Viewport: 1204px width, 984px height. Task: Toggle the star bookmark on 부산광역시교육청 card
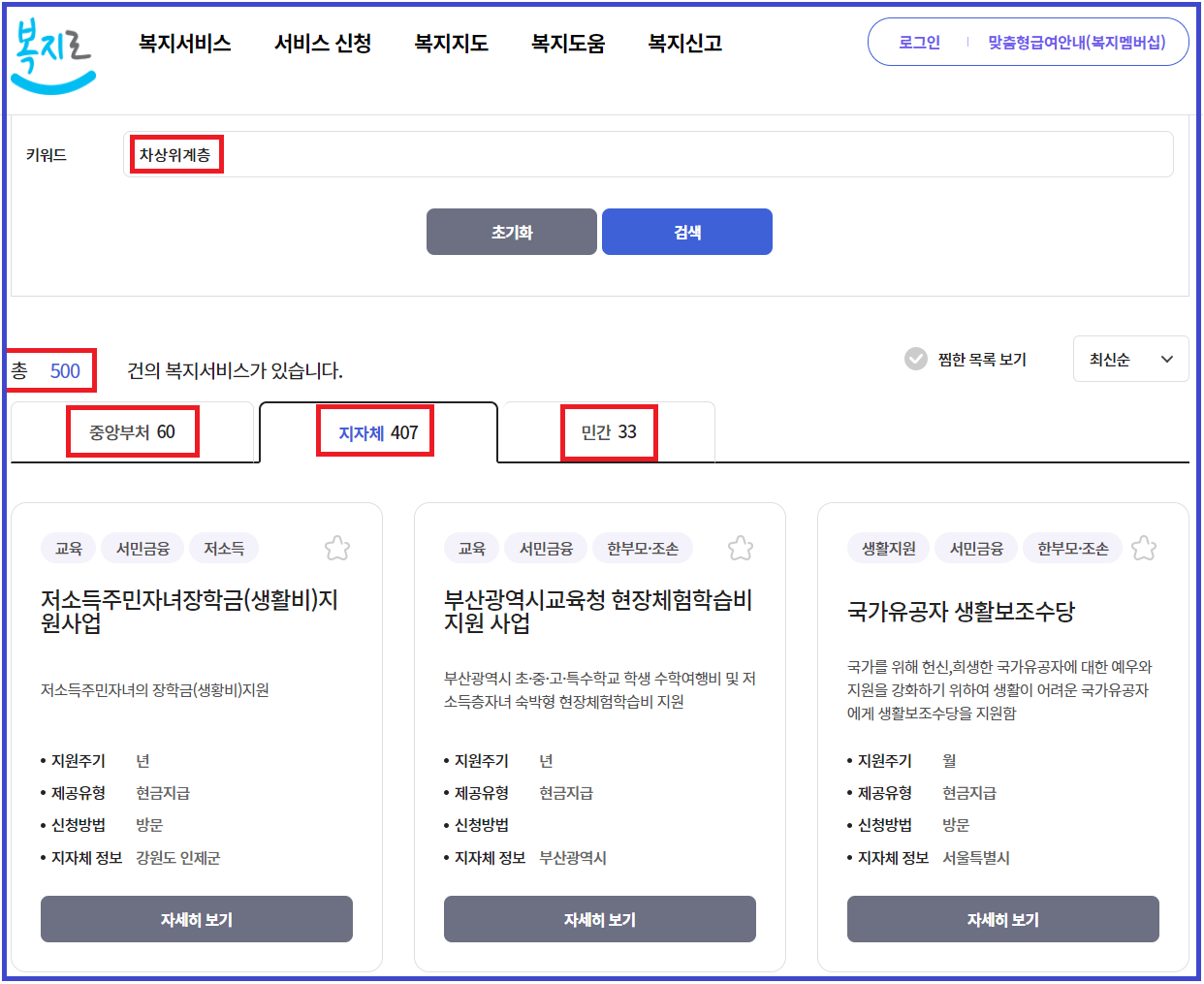[x=741, y=548]
